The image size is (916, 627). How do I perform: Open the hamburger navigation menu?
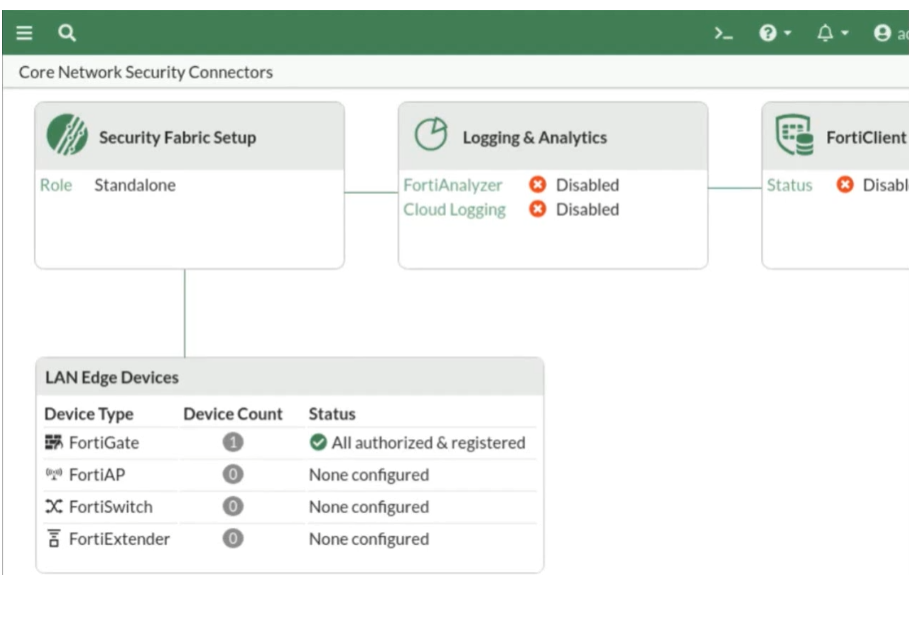pyautogui.click(x=24, y=33)
